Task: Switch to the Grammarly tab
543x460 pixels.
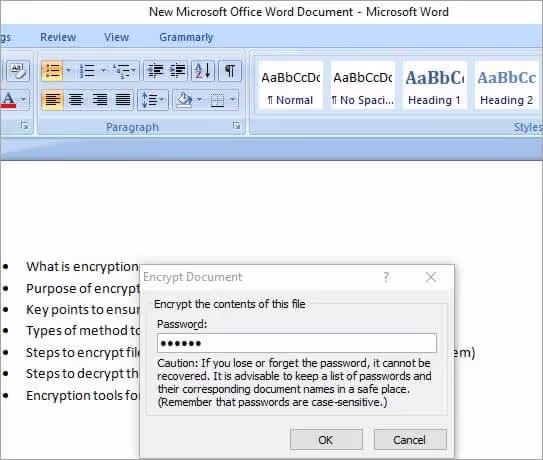Action: [186, 37]
